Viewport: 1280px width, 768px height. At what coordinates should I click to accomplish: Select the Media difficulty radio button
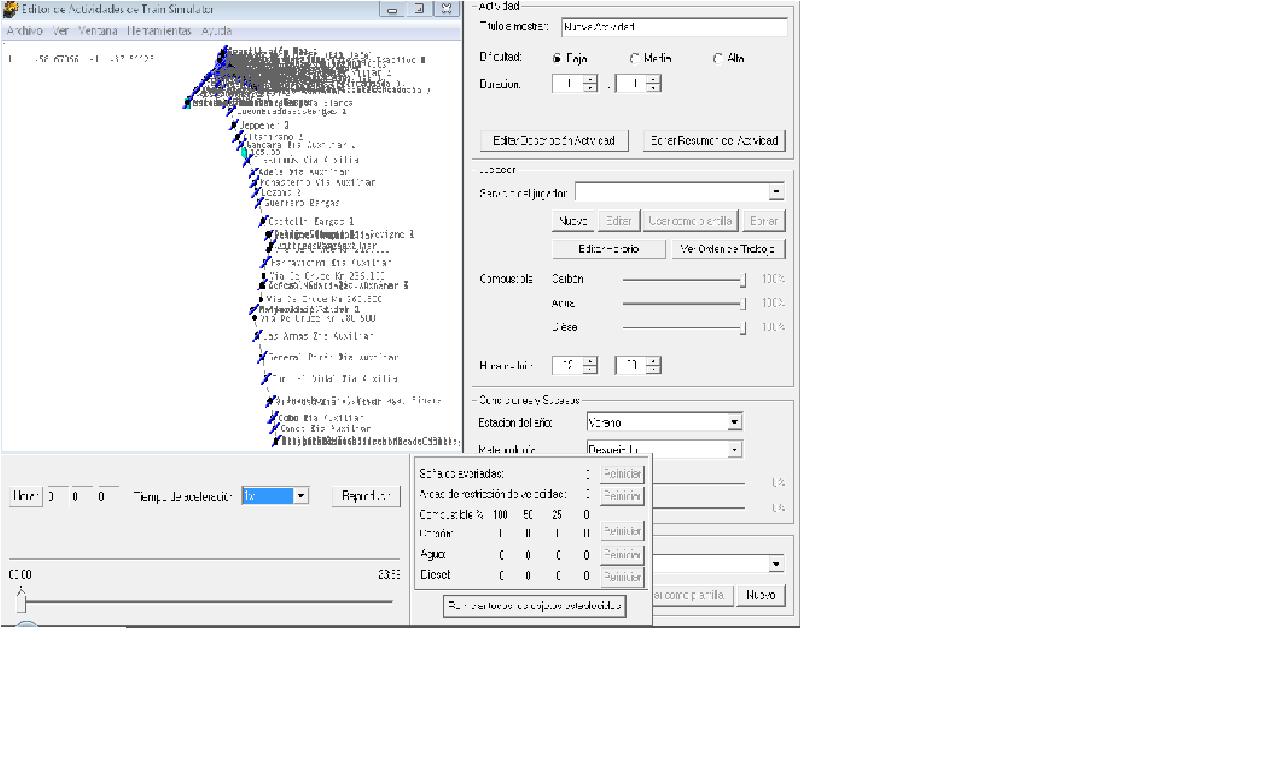pyautogui.click(x=635, y=59)
